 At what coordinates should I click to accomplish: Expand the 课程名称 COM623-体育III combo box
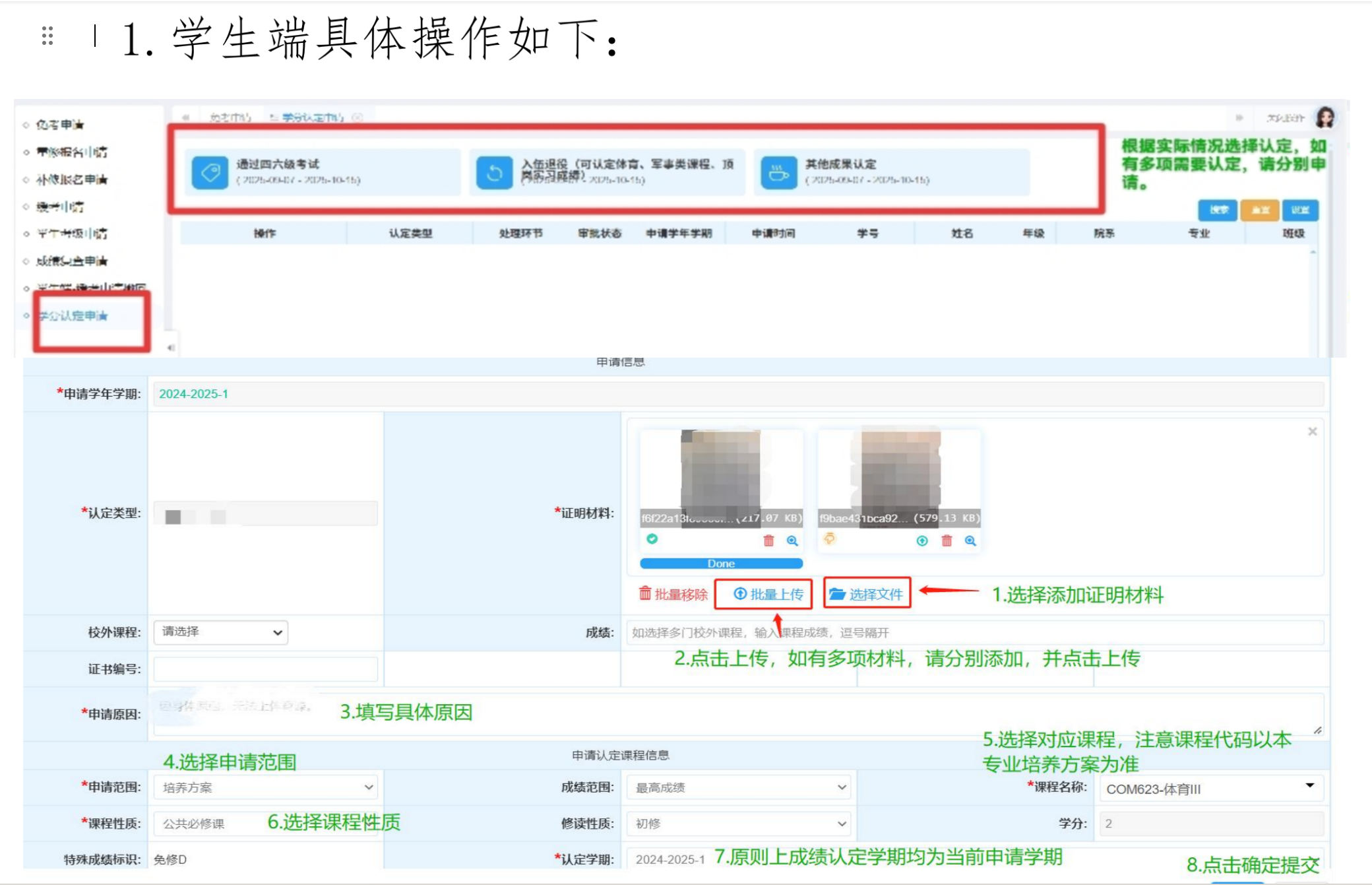tap(1211, 789)
